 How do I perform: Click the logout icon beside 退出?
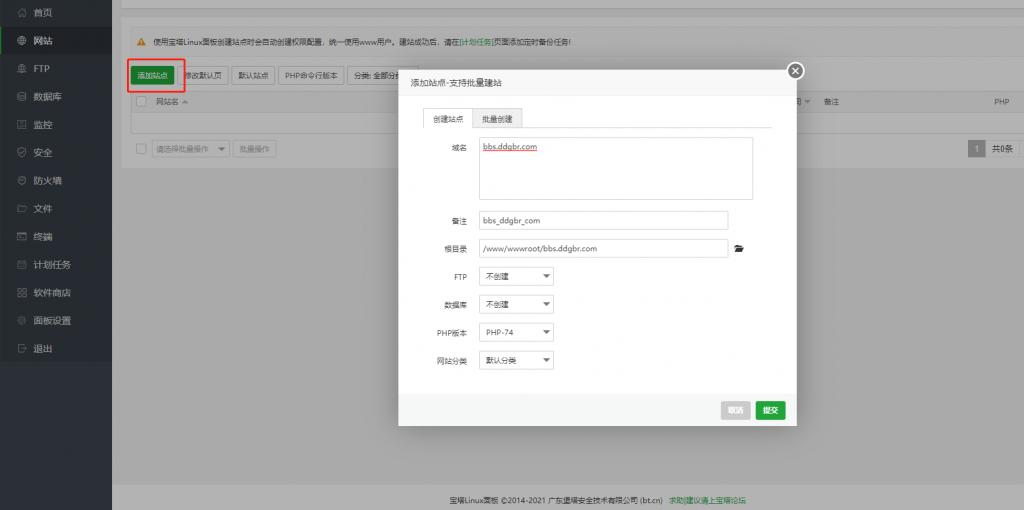(x=22, y=349)
